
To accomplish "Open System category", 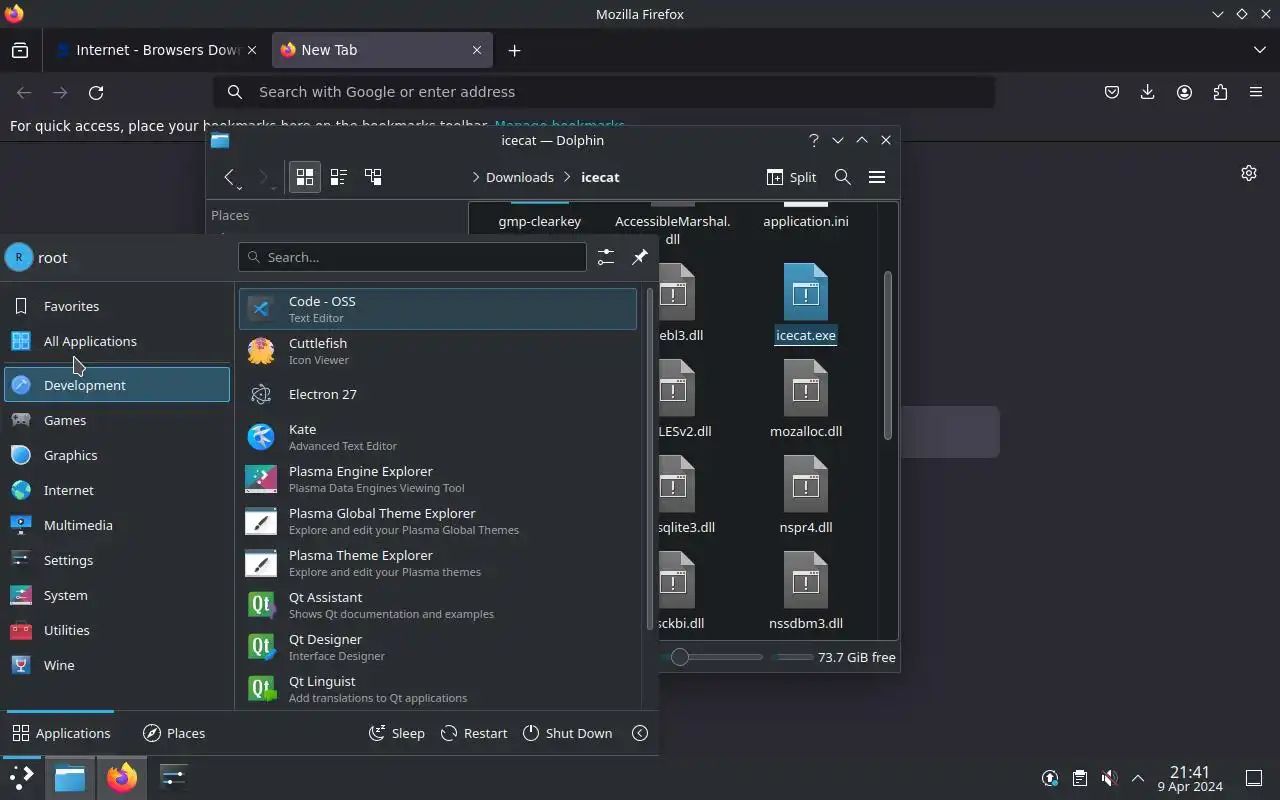I will [x=117, y=595].
